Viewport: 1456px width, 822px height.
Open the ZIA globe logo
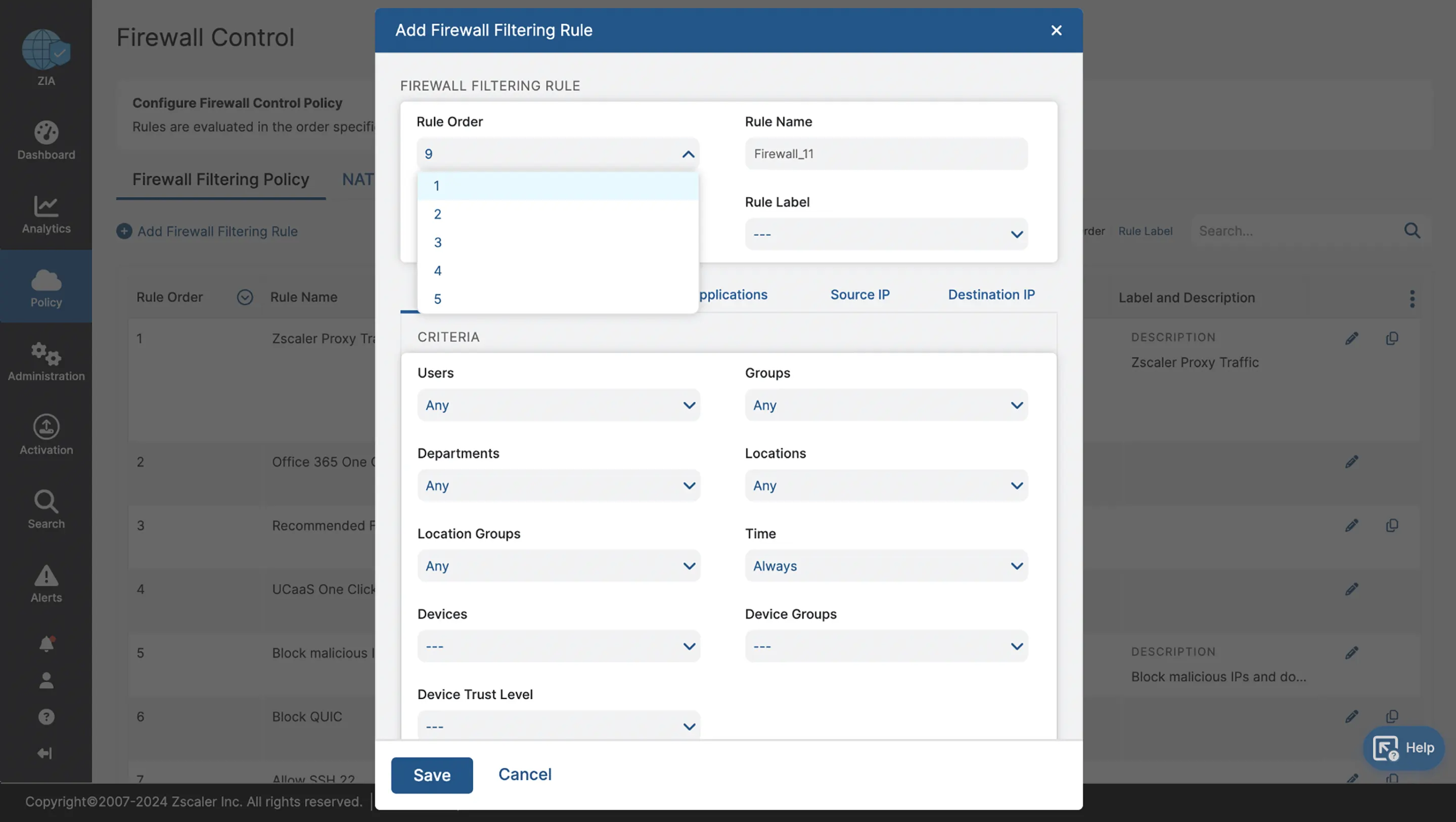point(46,51)
